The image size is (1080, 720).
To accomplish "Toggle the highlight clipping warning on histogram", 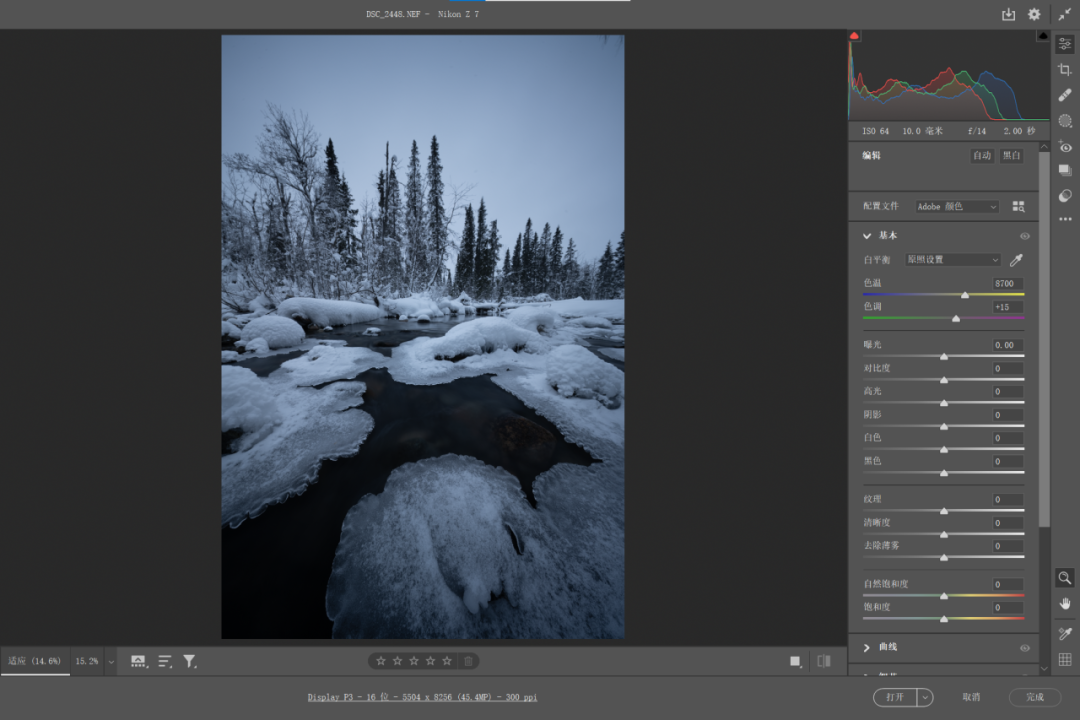I will (1043, 36).
